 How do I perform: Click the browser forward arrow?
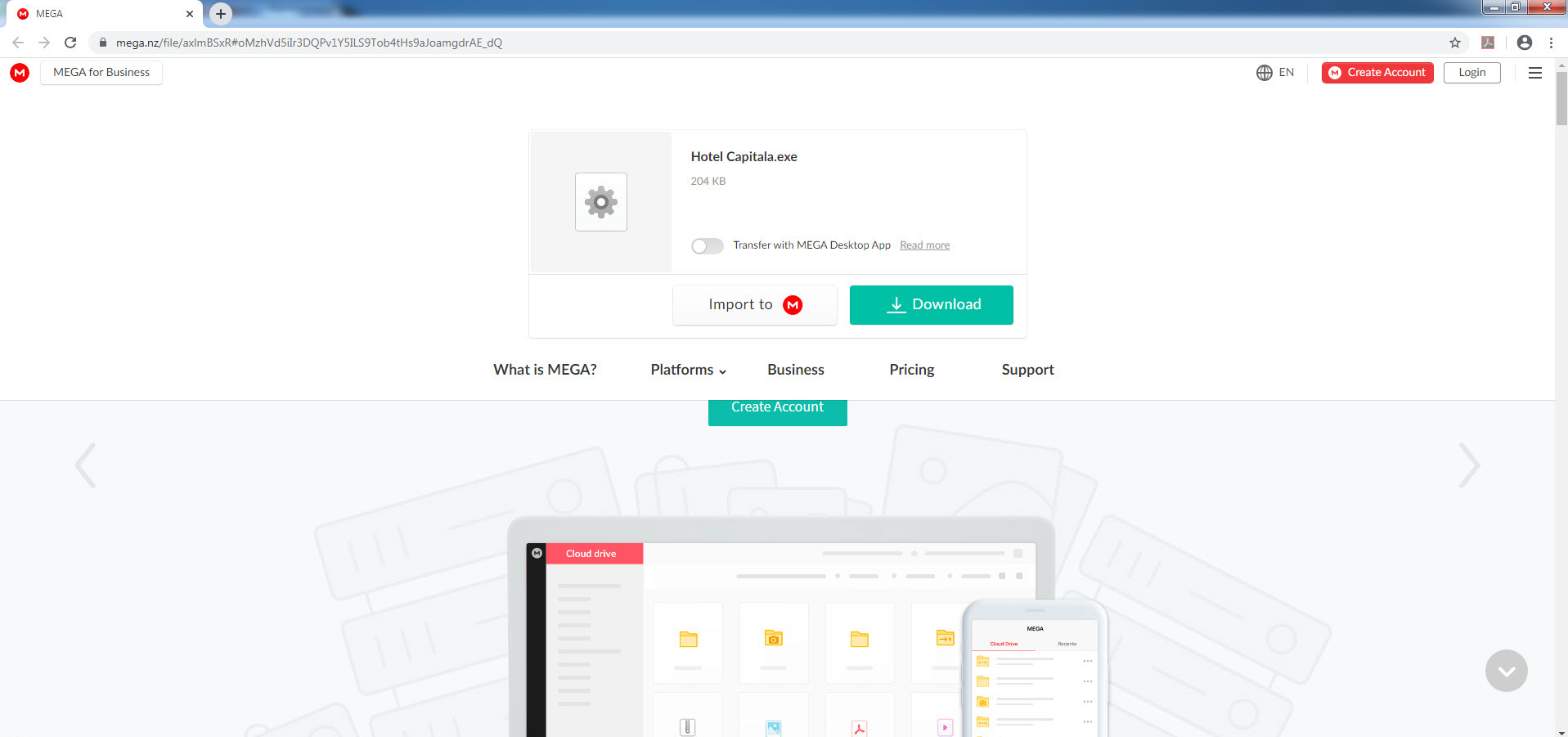(x=44, y=43)
